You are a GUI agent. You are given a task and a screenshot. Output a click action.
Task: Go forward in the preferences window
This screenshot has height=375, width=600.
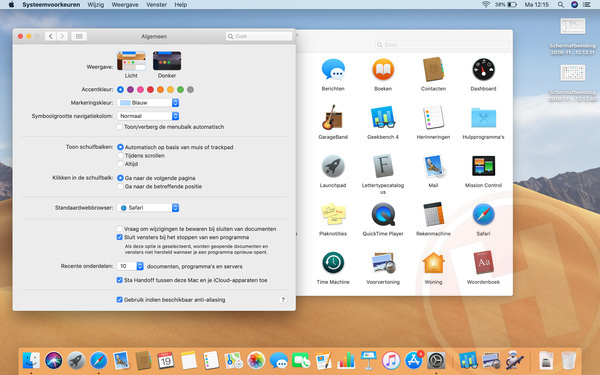pyautogui.click(x=62, y=36)
